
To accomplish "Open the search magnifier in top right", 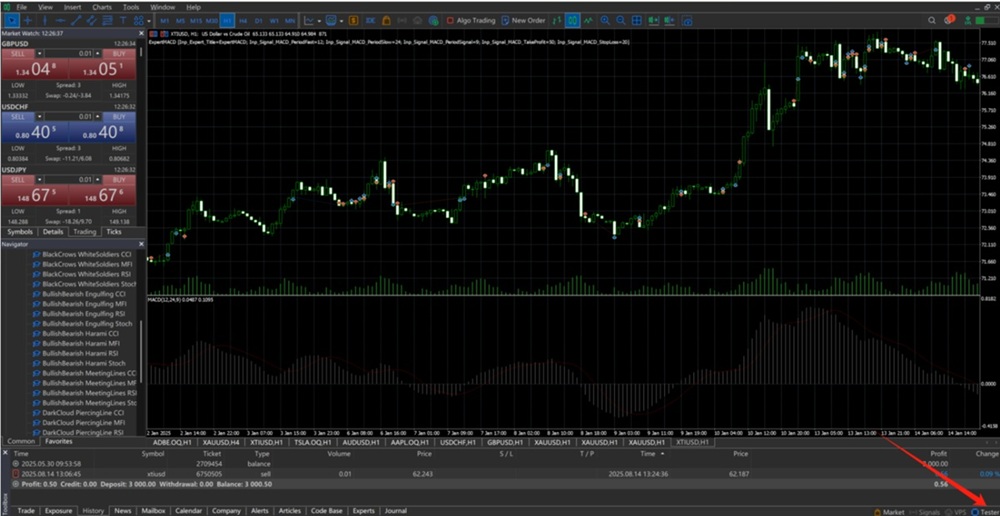I will [934, 20].
